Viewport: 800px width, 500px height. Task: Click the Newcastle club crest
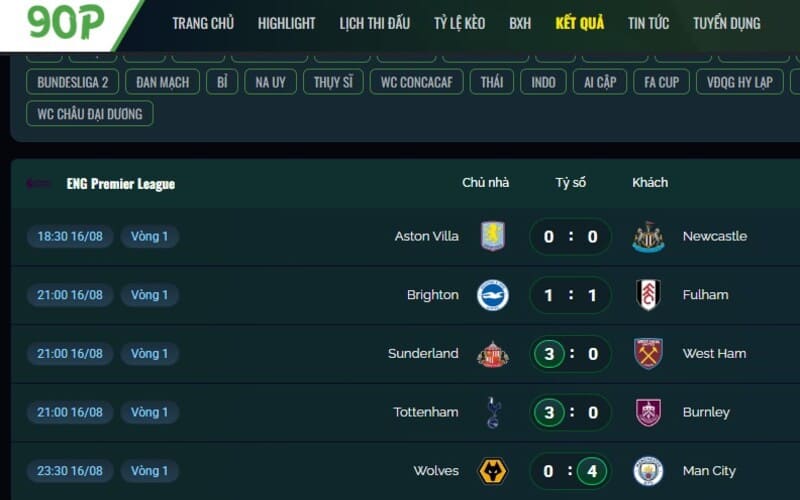[648, 237]
